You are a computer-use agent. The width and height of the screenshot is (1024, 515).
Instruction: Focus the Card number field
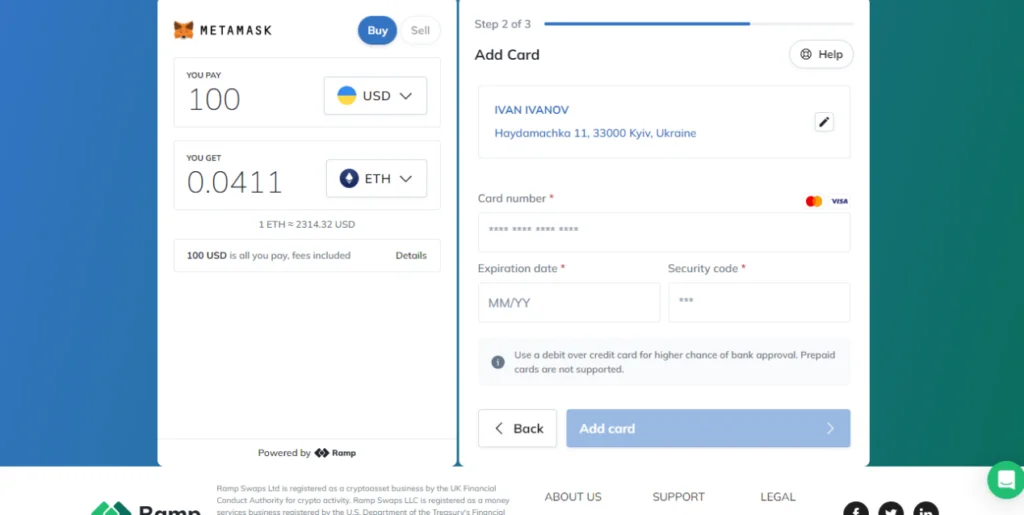(664, 232)
